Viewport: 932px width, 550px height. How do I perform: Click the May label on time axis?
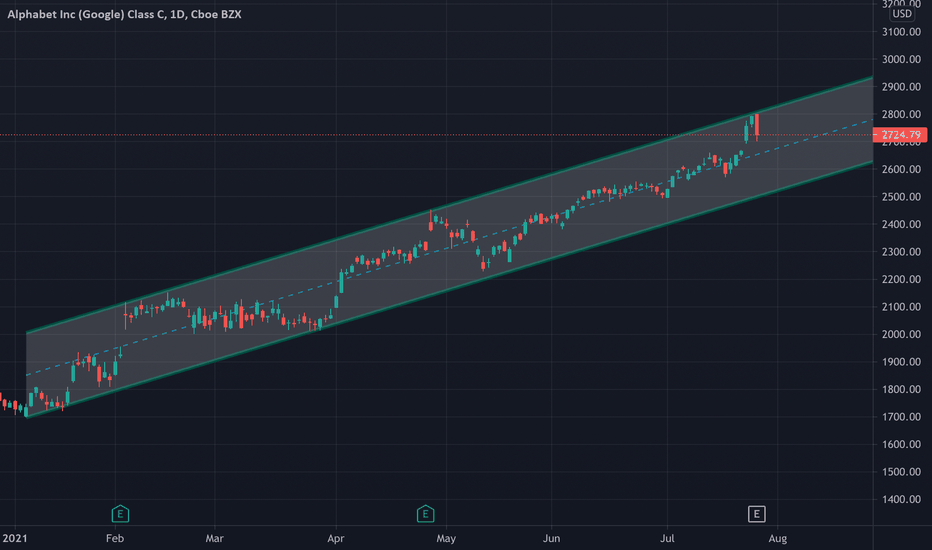[x=446, y=538]
